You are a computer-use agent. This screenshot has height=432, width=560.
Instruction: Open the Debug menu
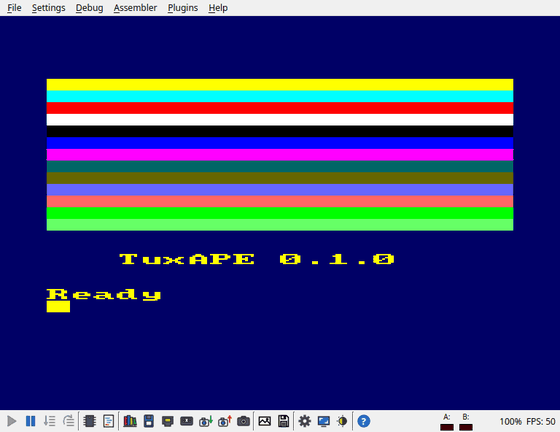89,8
